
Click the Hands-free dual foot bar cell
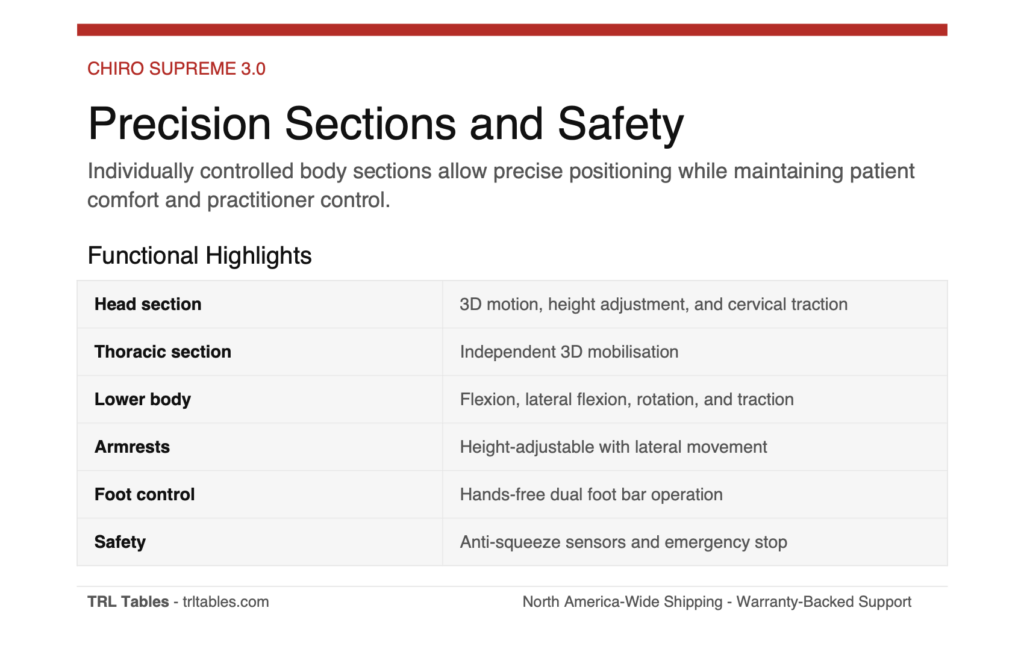(x=591, y=494)
